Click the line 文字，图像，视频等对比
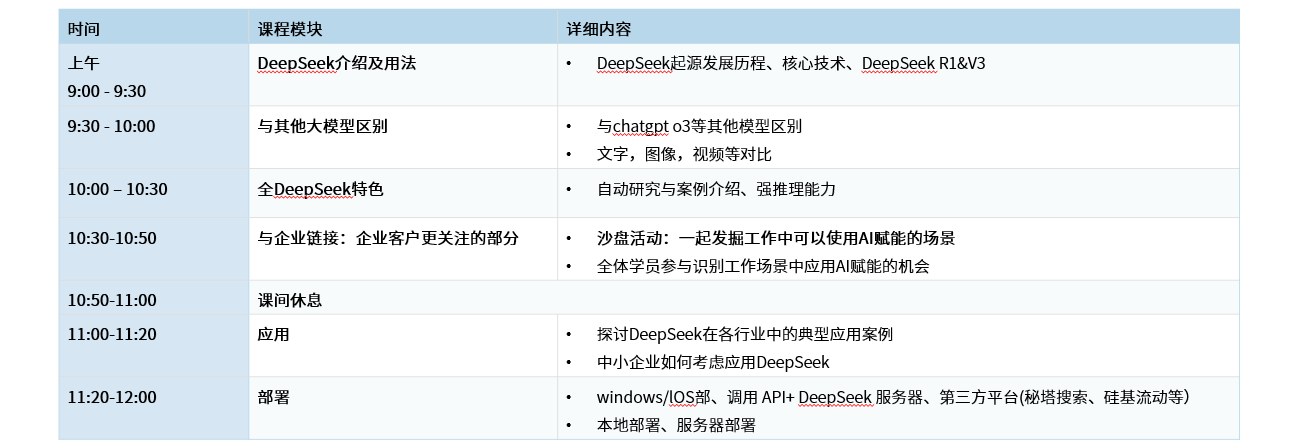Viewport: 1310px width, 446px height. (x=684, y=154)
